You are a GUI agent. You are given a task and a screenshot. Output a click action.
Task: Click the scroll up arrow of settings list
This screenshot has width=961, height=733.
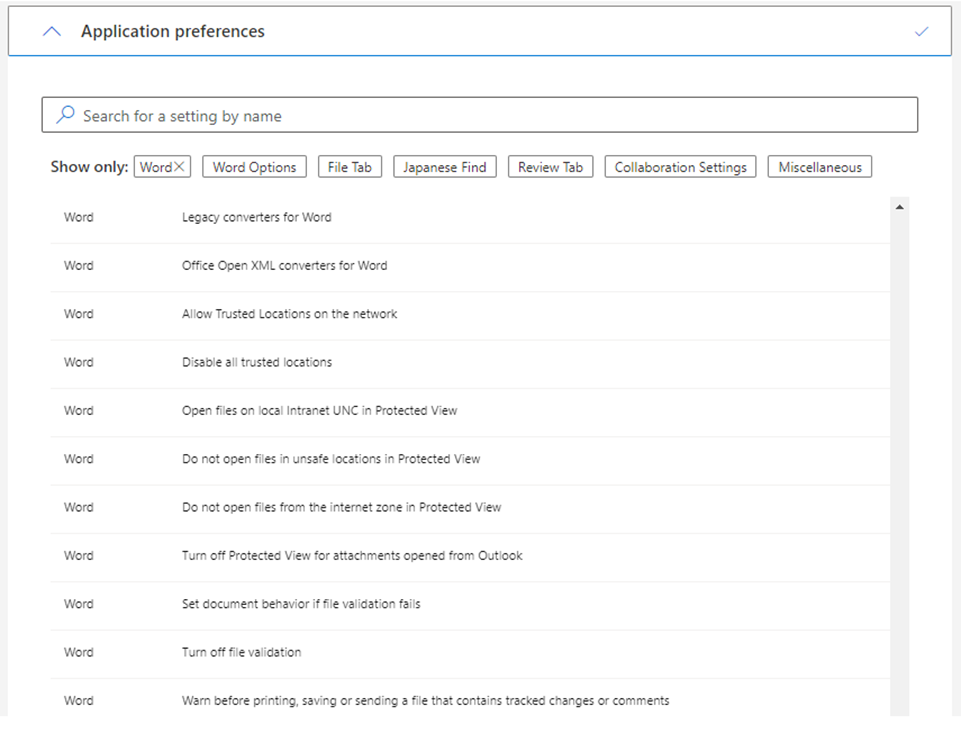[x=899, y=207]
